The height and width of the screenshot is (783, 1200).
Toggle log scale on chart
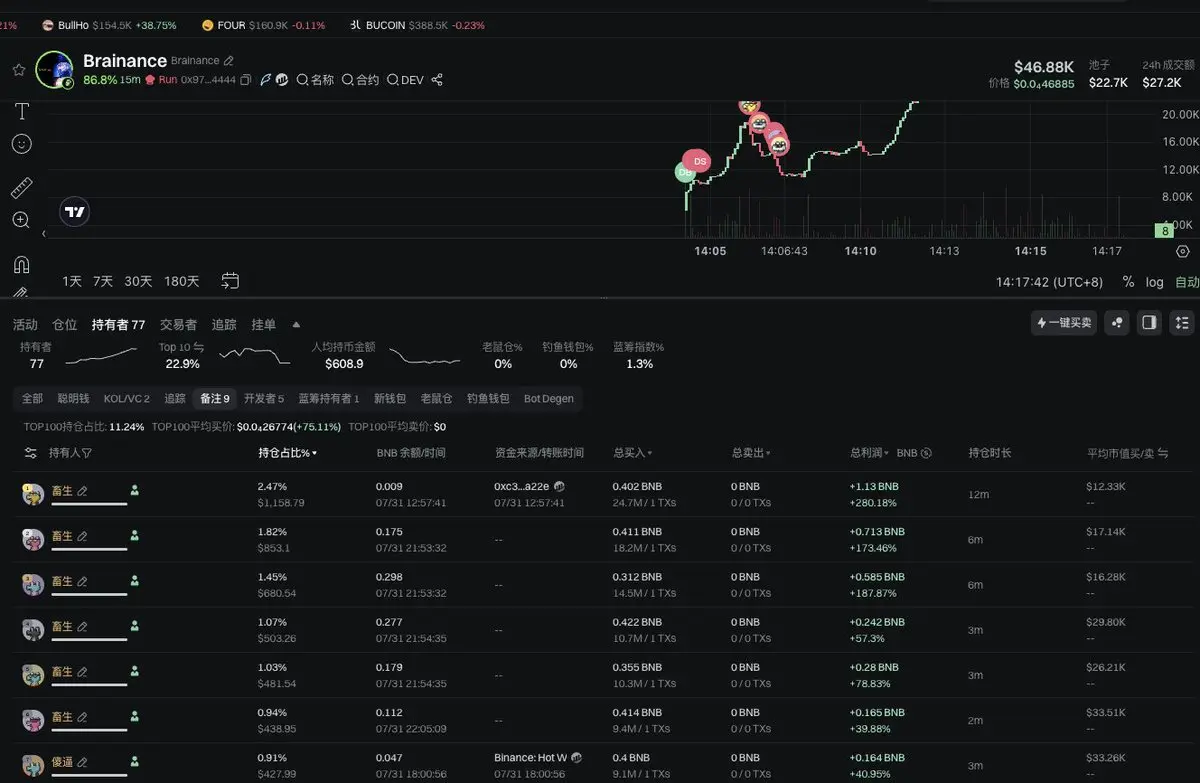pos(1155,282)
